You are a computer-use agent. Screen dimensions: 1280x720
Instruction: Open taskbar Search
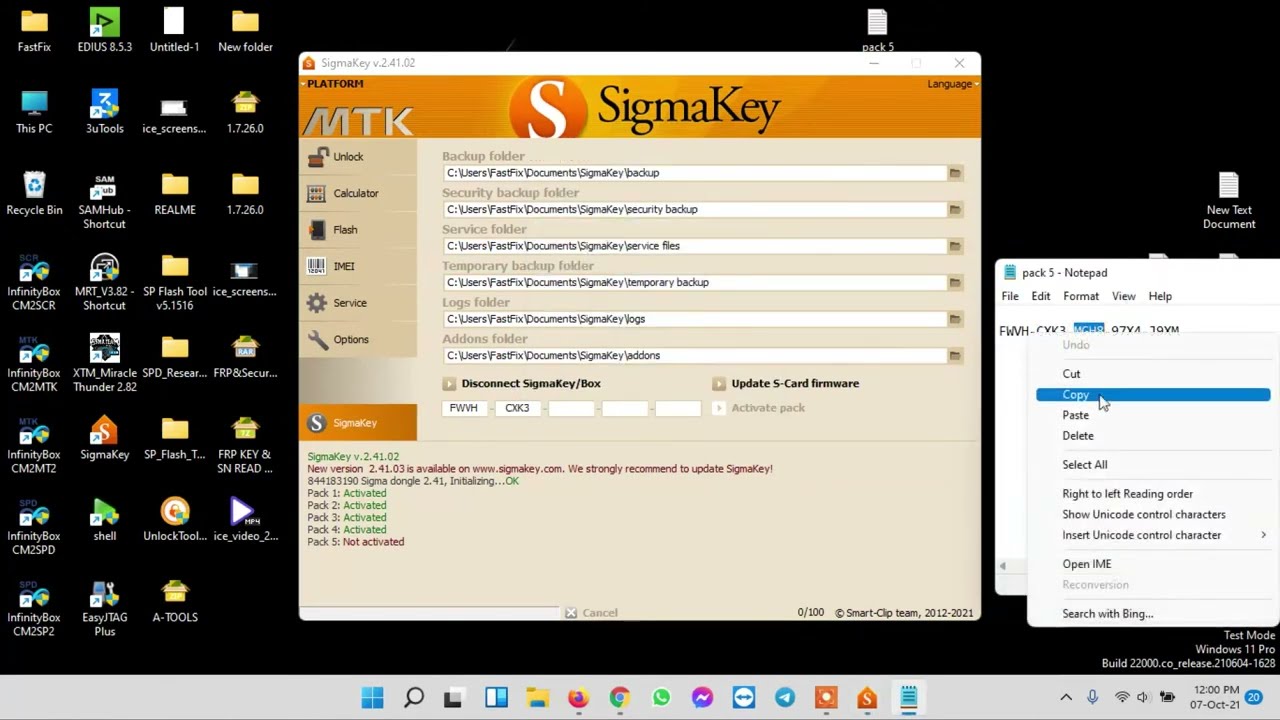coord(414,698)
